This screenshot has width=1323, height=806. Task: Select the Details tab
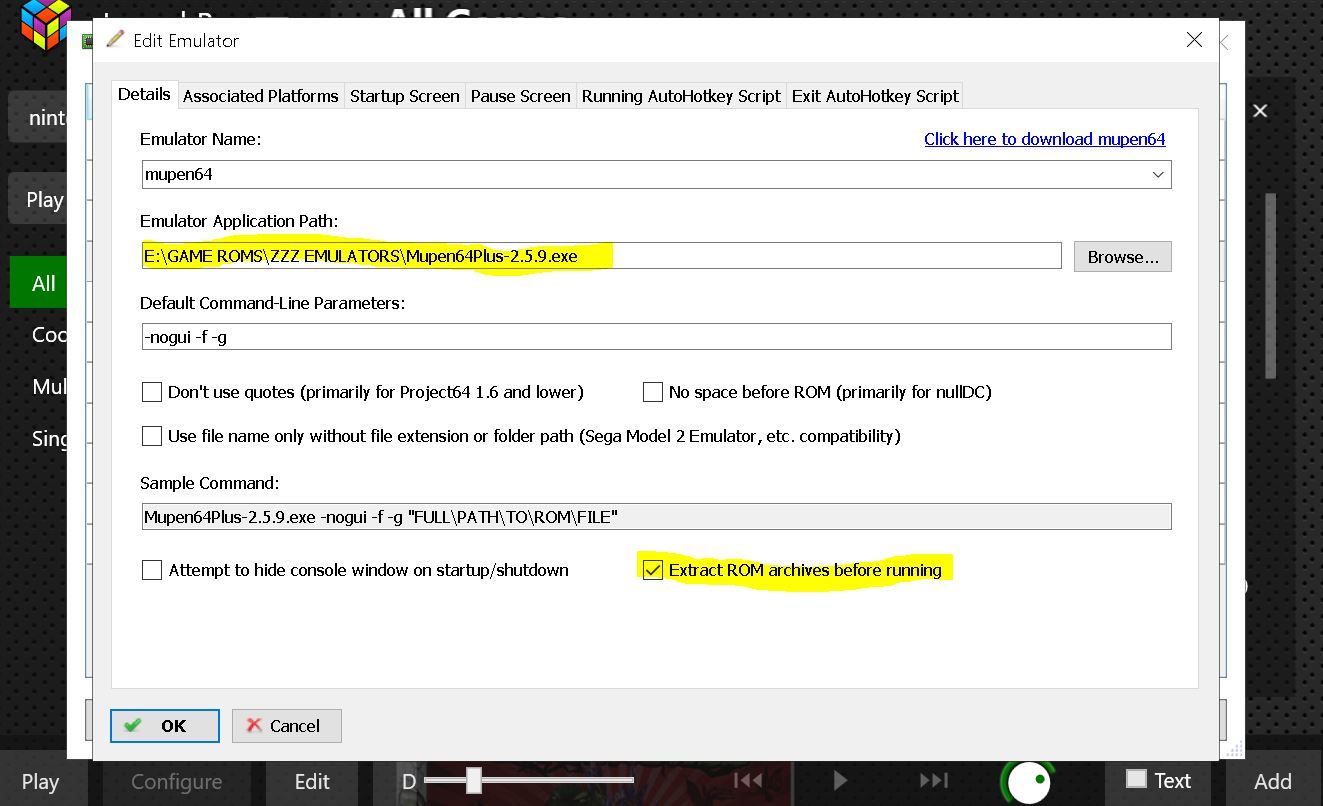[x=144, y=94]
